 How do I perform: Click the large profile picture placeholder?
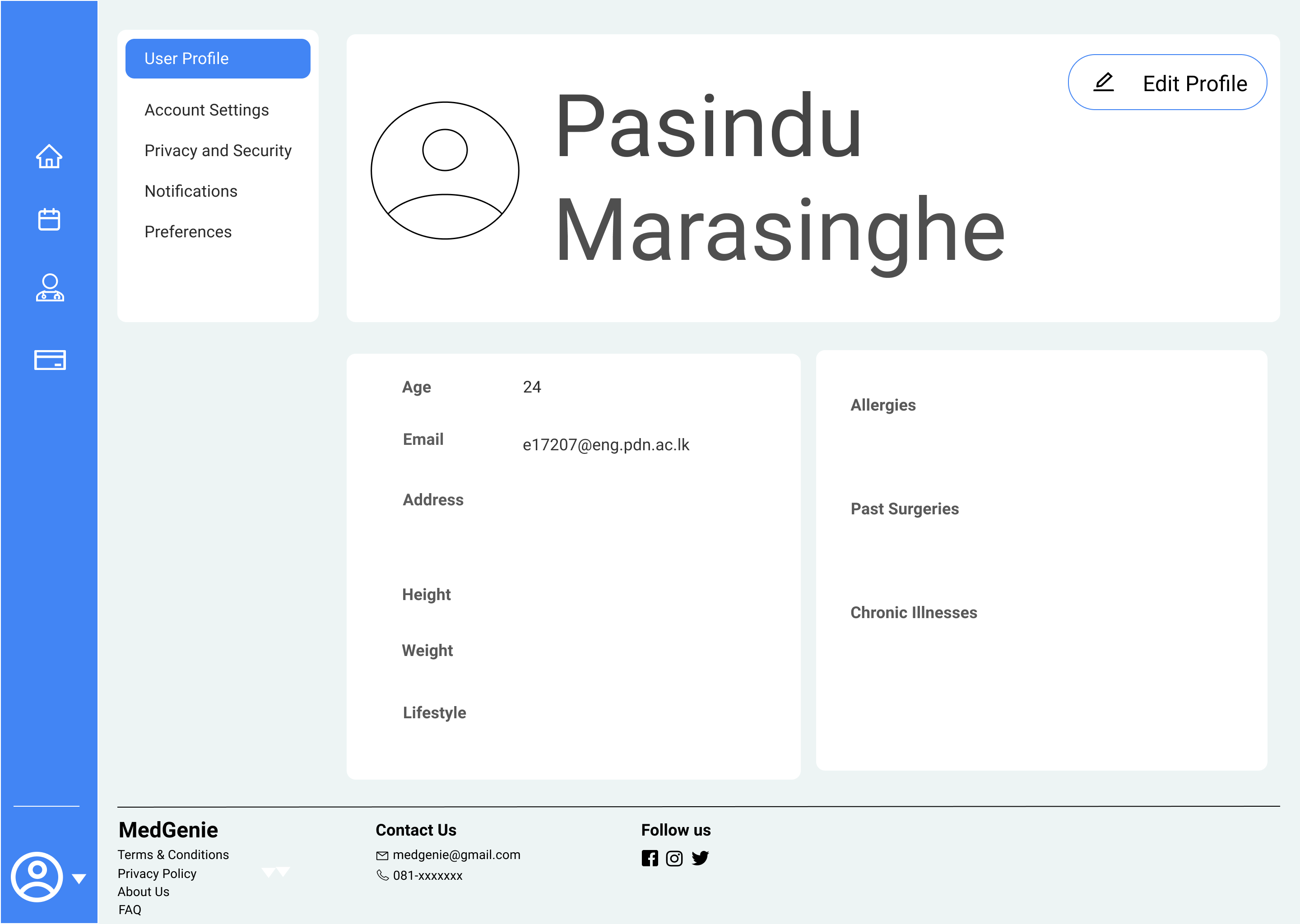click(445, 171)
